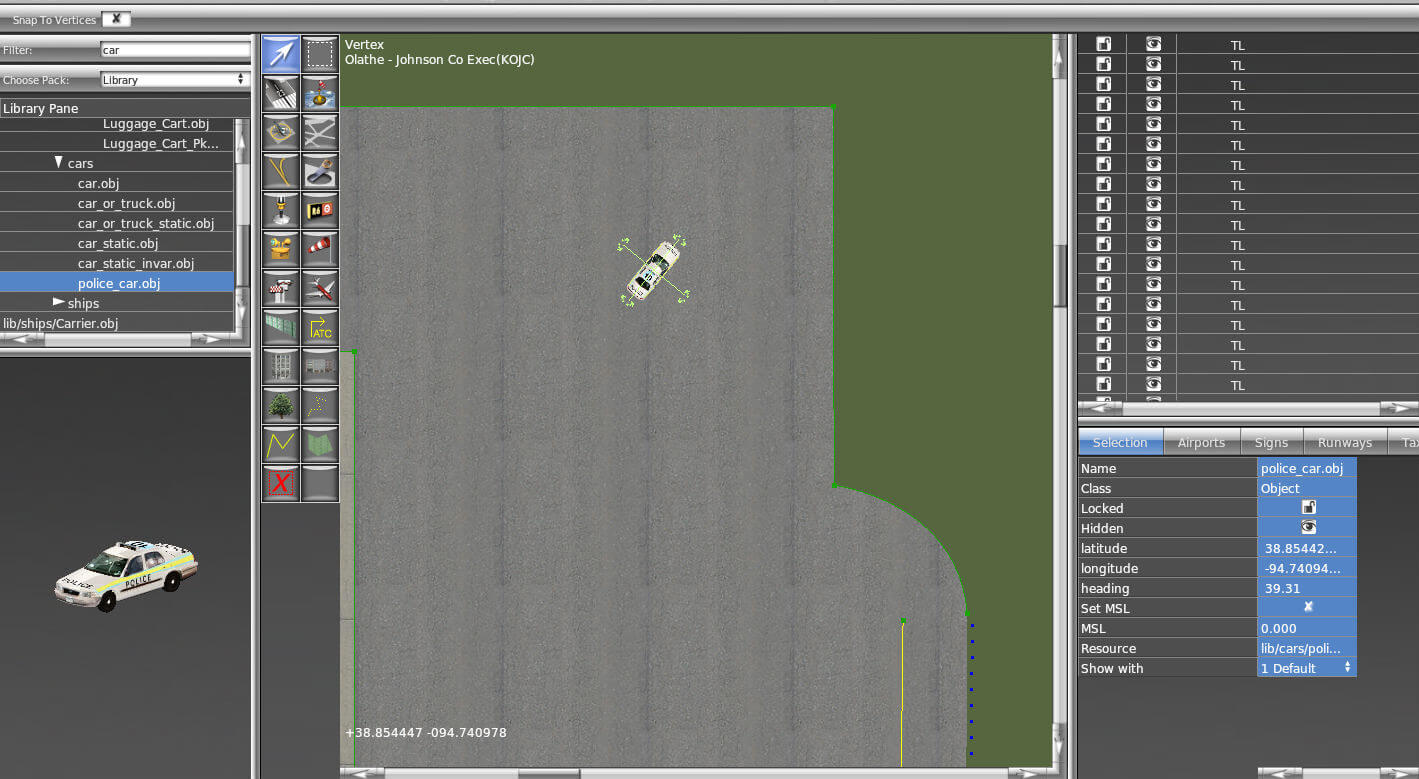
Task: Select the tool showing a row of buildings
Action: (320, 366)
